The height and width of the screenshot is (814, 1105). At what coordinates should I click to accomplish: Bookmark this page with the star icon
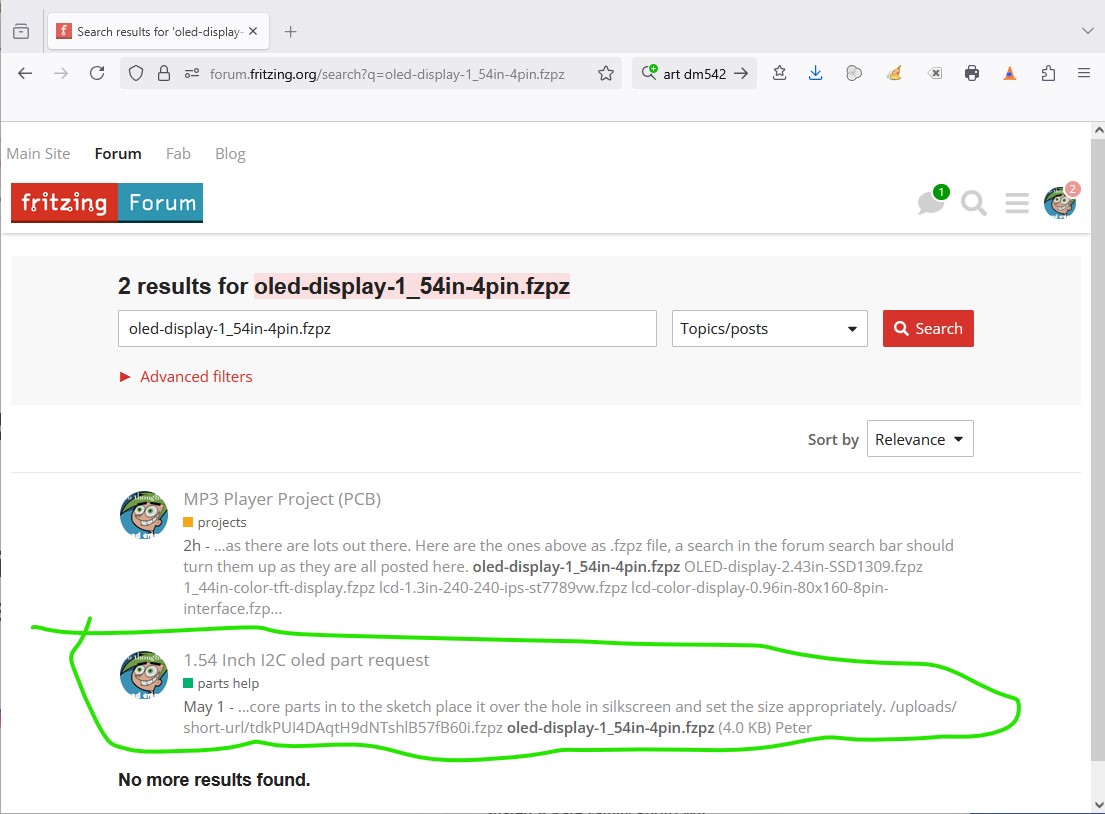click(x=605, y=73)
